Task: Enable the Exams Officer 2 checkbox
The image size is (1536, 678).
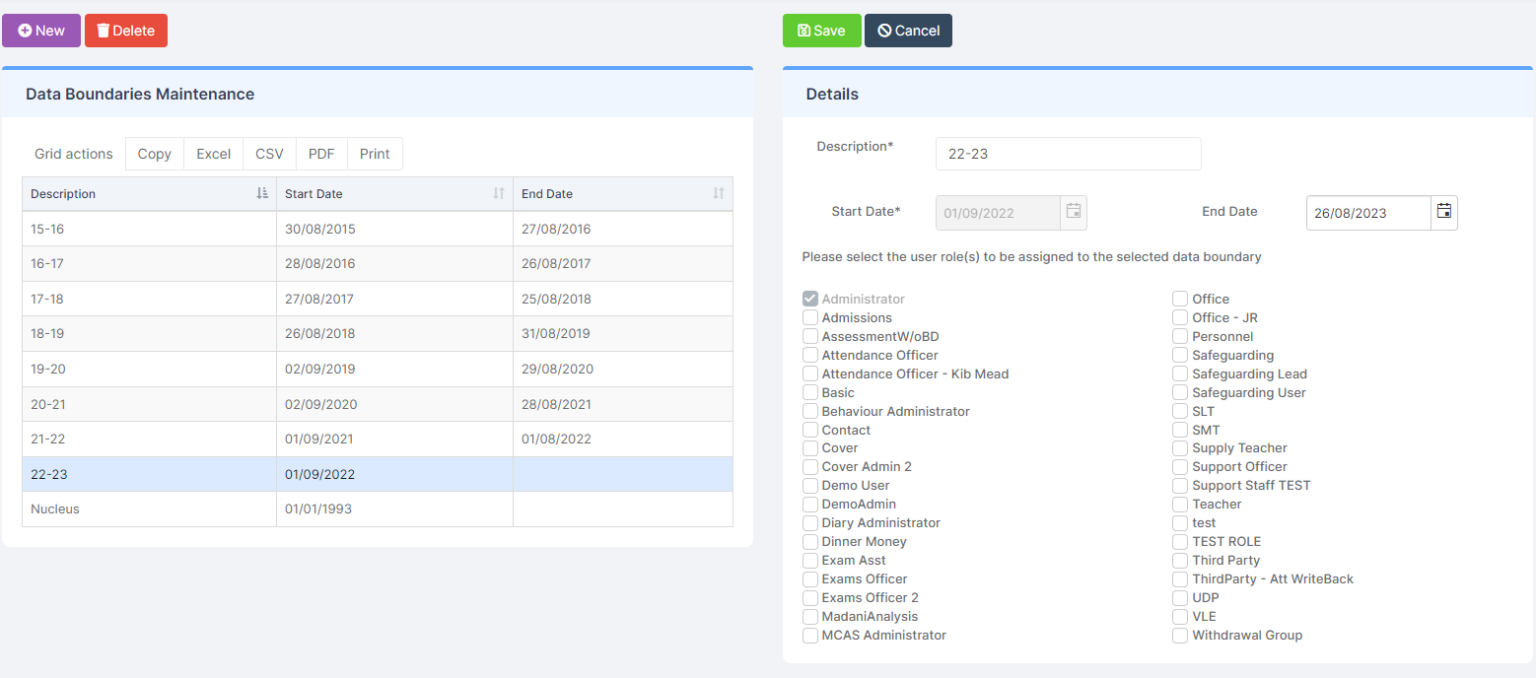Action: point(810,597)
